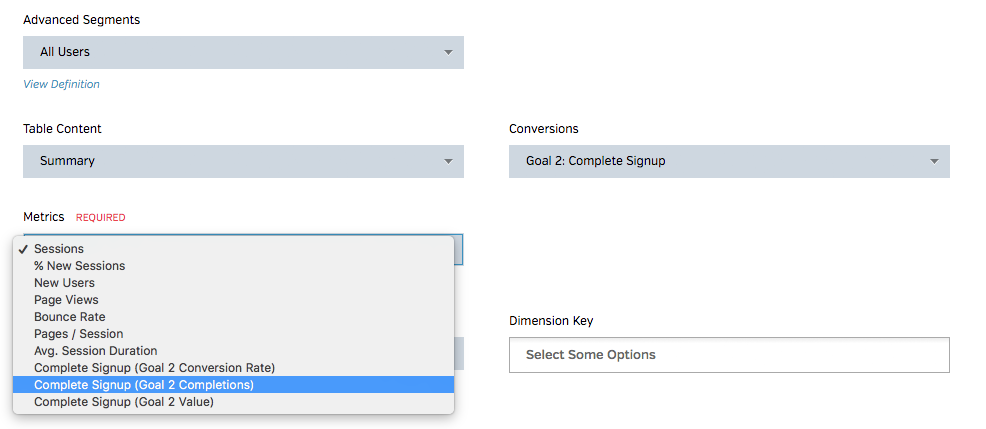Click the Dimension Key Select Some Options field
Viewport: 986px width, 429px height.
[729, 355]
